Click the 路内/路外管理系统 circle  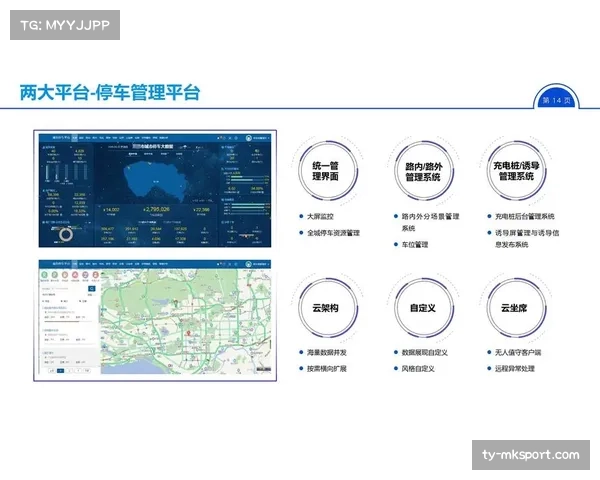pyautogui.click(x=424, y=170)
